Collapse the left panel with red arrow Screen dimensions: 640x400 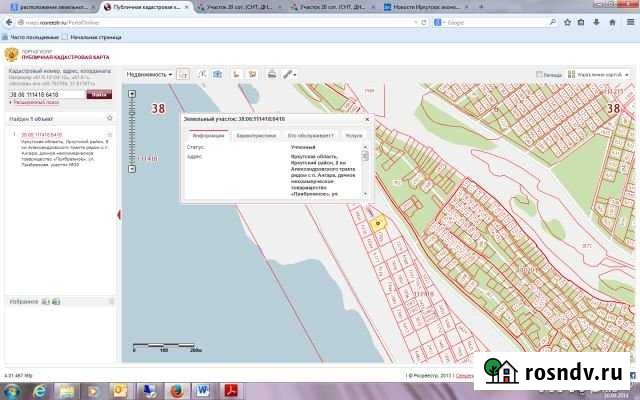click(119, 213)
